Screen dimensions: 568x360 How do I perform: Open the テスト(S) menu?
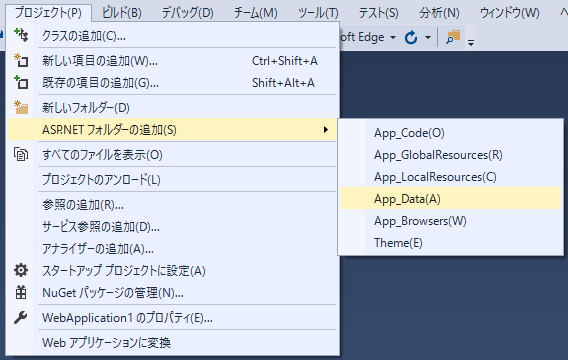(379, 13)
